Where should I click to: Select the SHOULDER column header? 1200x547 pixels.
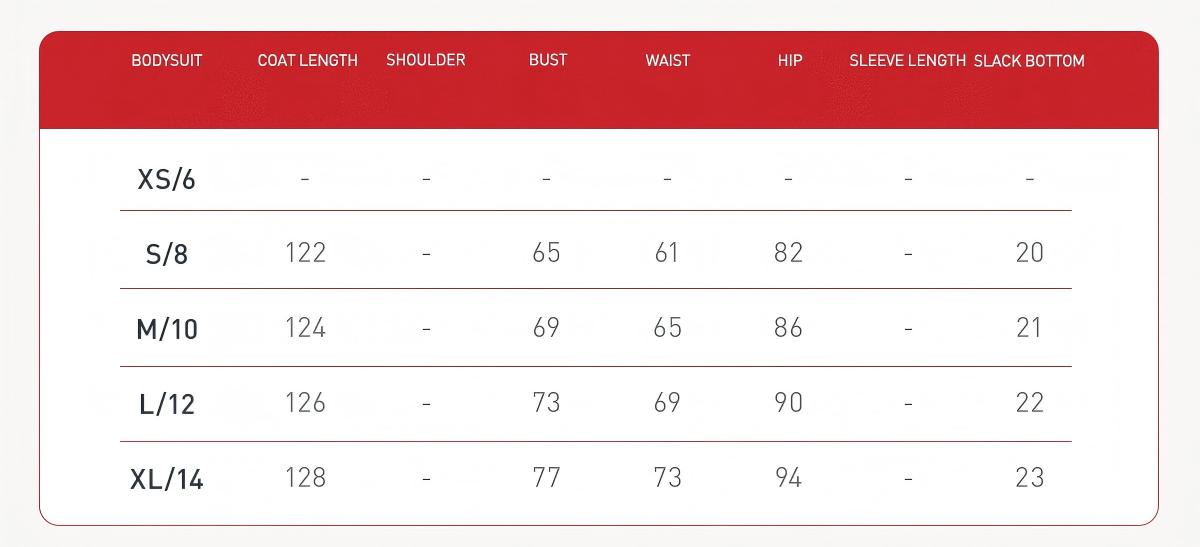pyautogui.click(x=426, y=60)
